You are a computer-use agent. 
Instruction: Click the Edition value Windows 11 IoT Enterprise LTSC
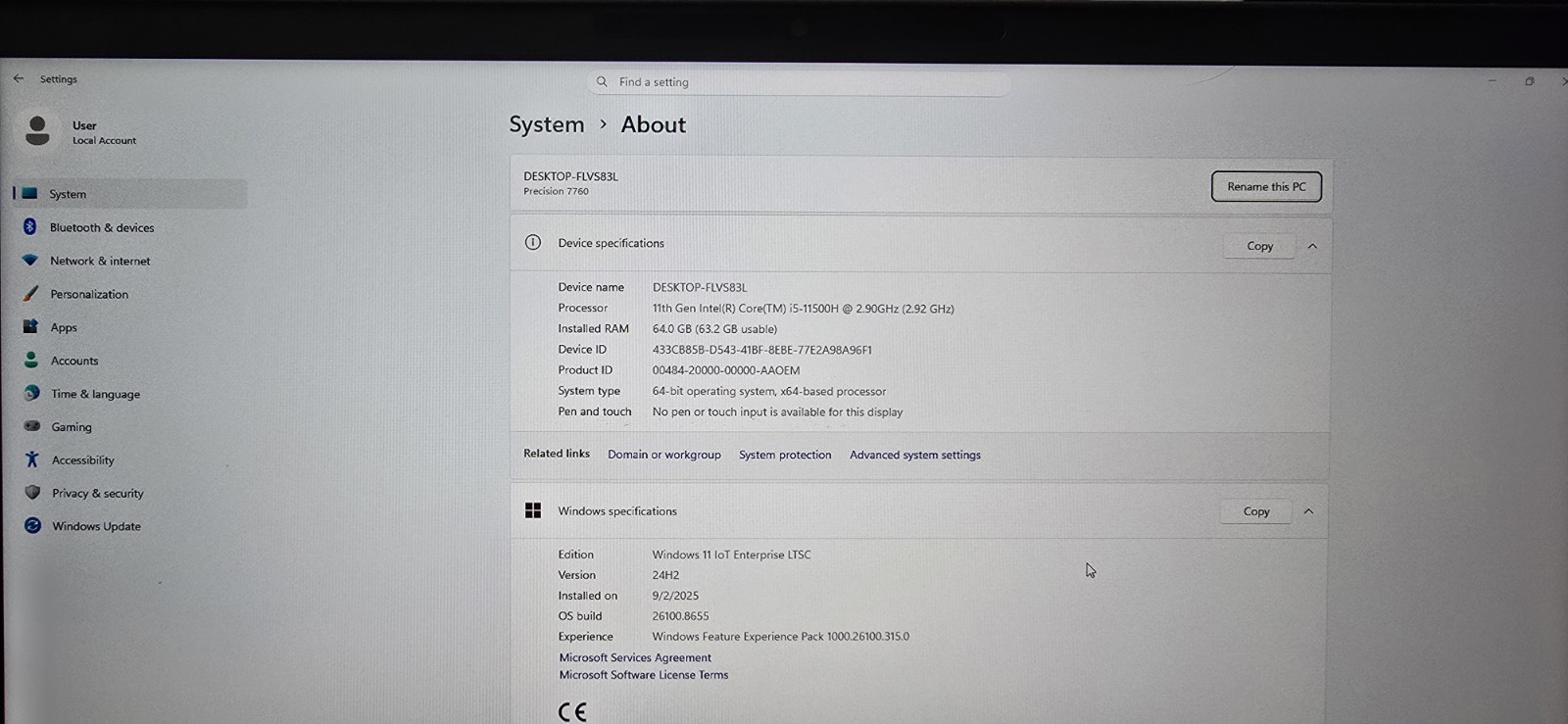(x=731, y=555)
